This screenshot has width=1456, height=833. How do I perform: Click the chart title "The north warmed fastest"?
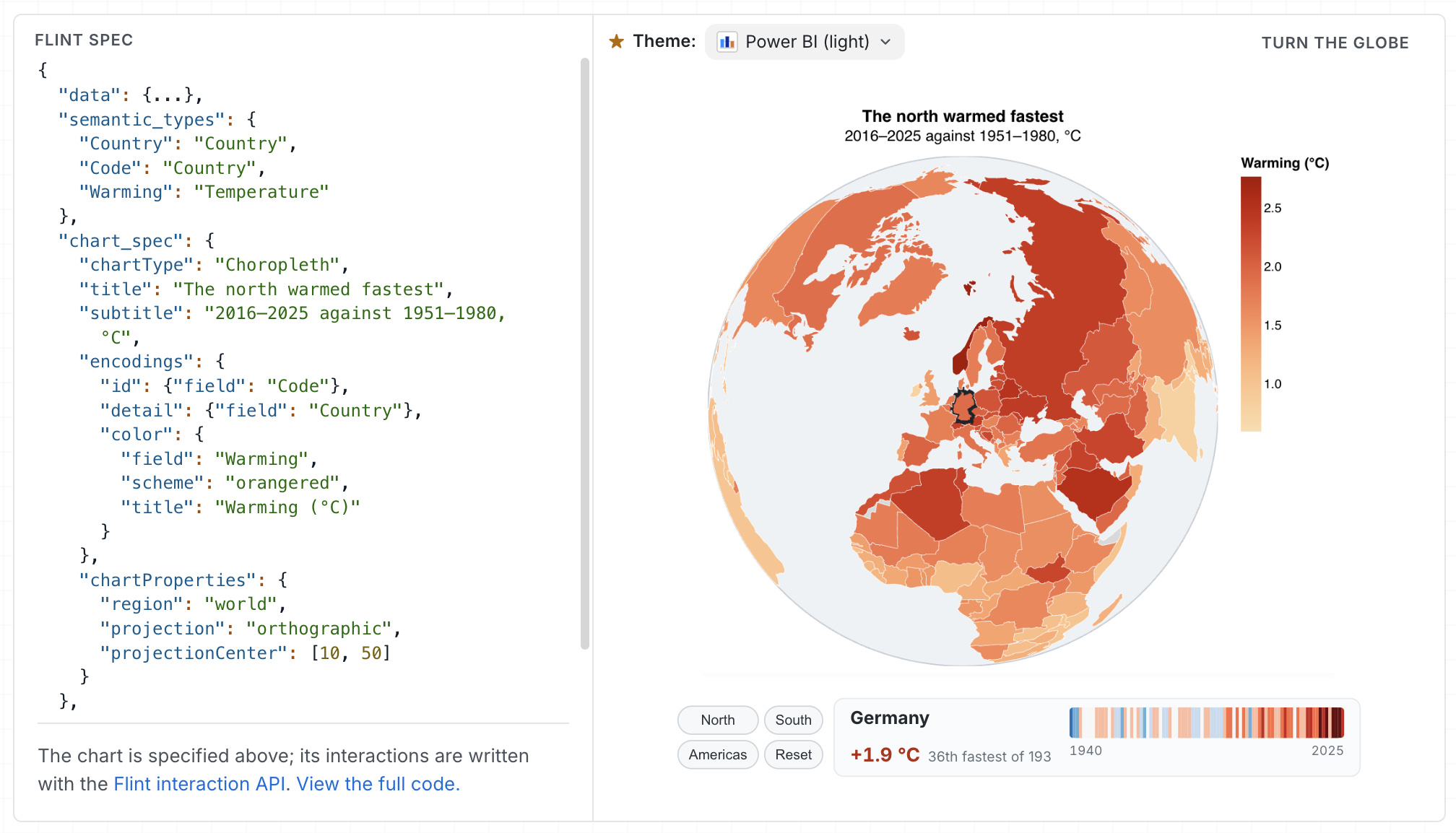(x=962, y=116)
